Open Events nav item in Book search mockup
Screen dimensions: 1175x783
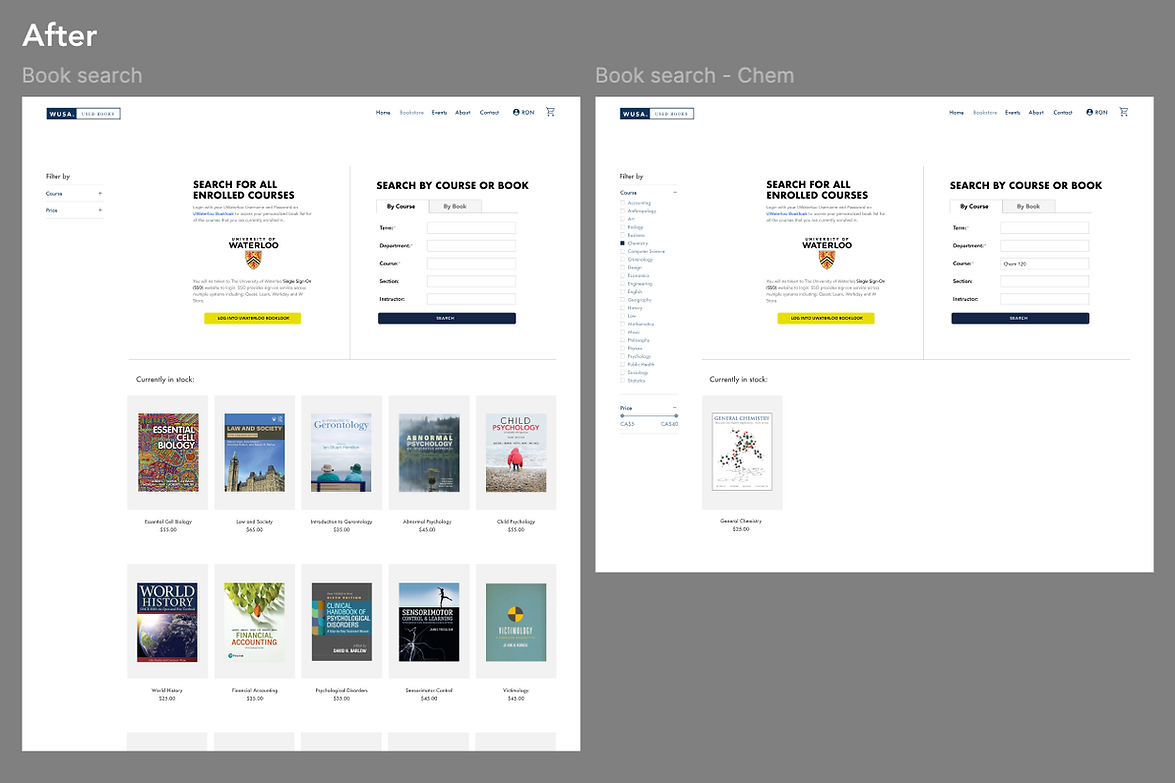(439, 112)
